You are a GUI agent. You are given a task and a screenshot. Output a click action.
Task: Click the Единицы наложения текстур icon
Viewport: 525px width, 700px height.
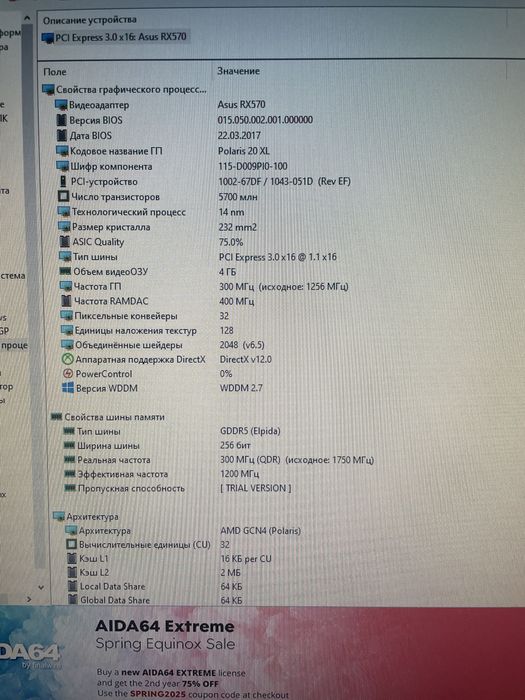coord(67,330)
